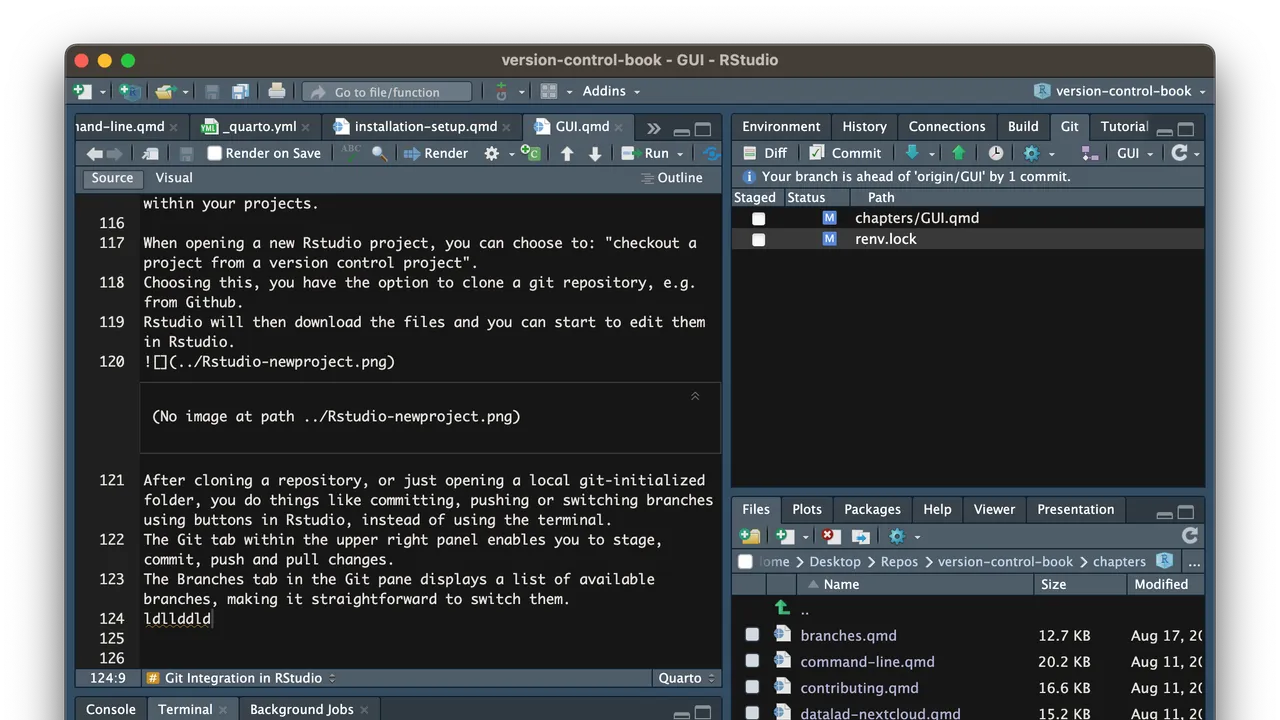Screen dimensions: 1280x720
Task: Collapse the missing image preview chevron
Action: [x=695, y=396]
